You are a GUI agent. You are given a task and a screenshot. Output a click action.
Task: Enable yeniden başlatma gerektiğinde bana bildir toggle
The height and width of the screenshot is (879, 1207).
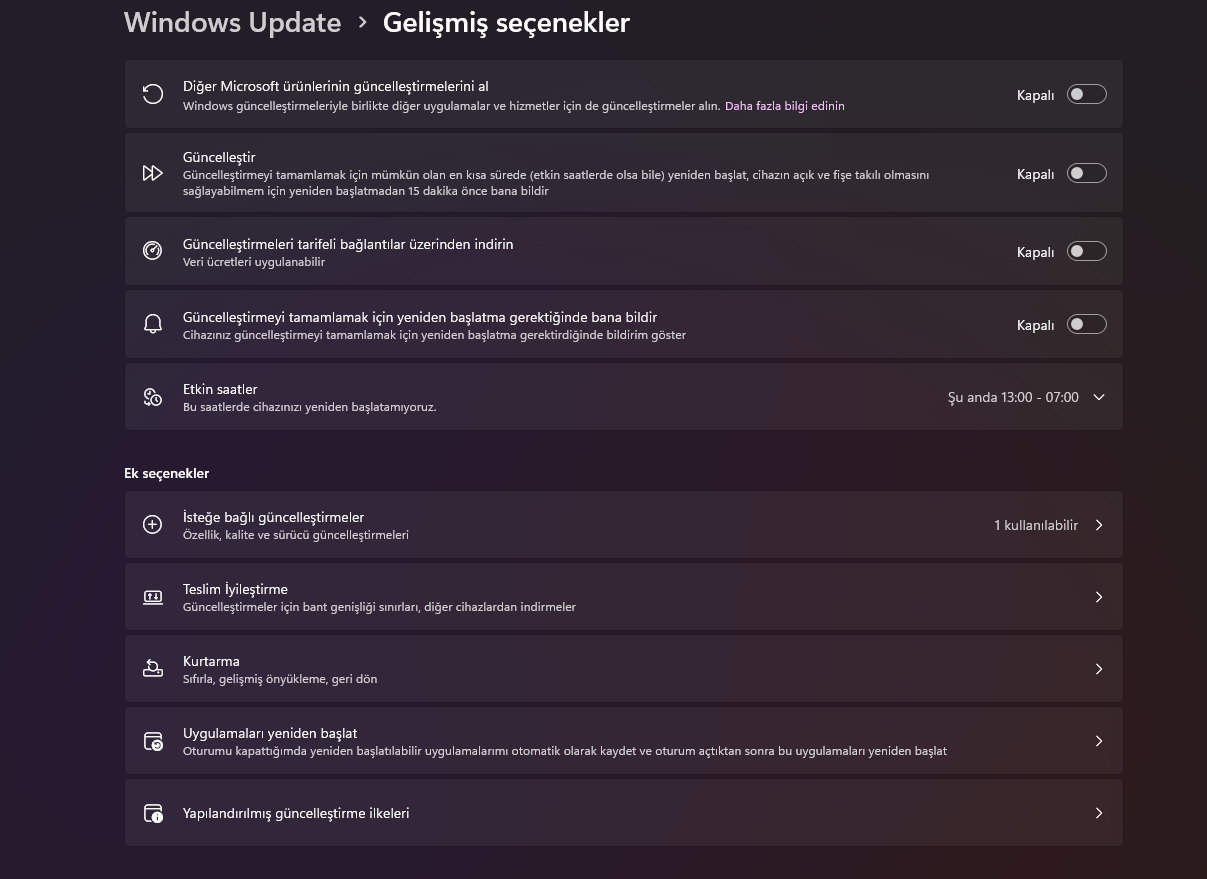(1086, 324)
